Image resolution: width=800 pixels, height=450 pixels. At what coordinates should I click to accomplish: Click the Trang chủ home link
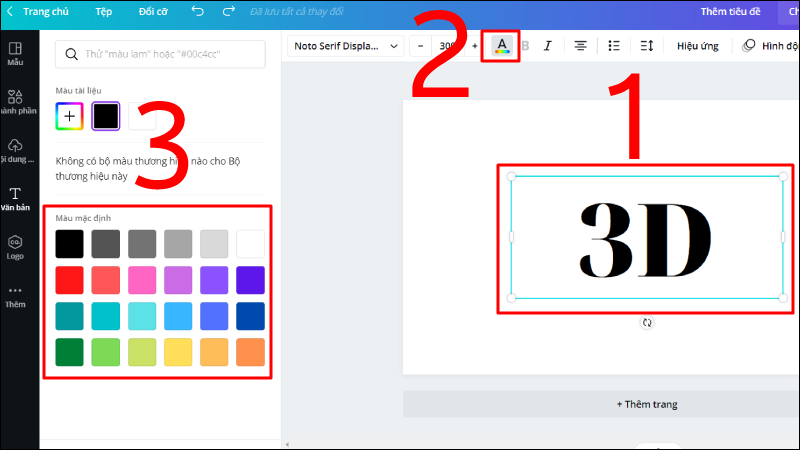46,11
